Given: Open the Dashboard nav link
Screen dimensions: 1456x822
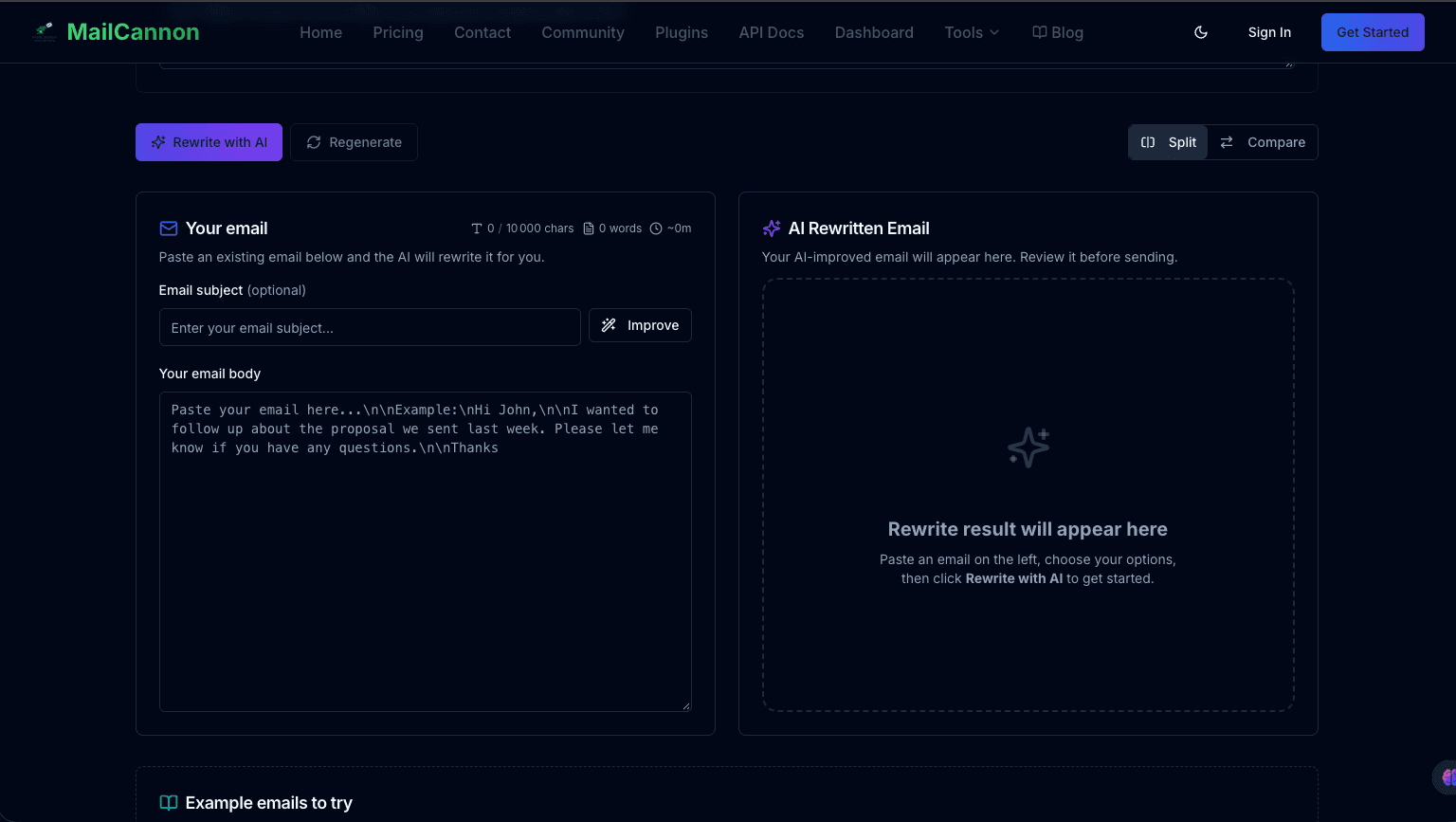Looking at the screenshot, I should 874,32.
